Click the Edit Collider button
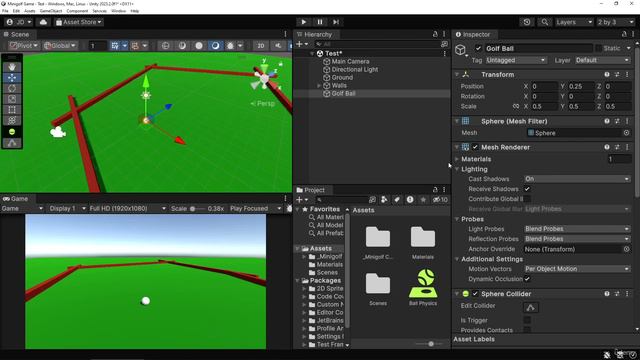The image size is (640, 360). [531, 307]
